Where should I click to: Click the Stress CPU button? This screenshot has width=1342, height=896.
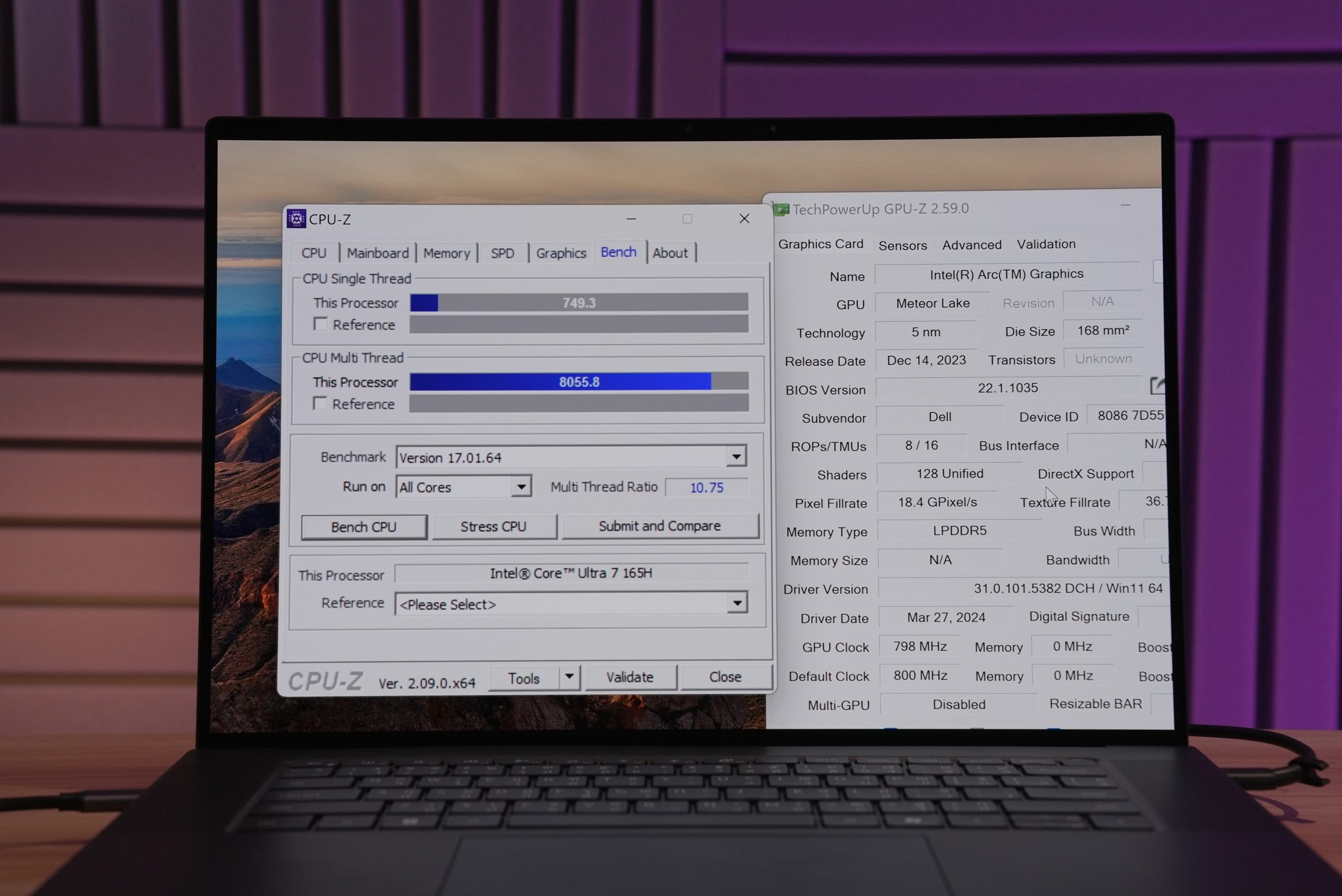[494, 526]
